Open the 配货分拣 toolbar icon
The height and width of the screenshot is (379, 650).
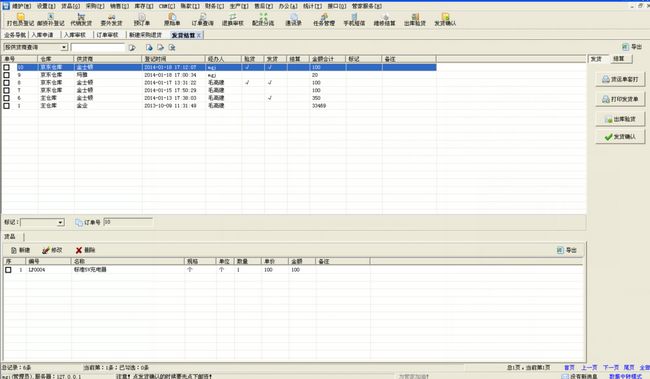263,19
